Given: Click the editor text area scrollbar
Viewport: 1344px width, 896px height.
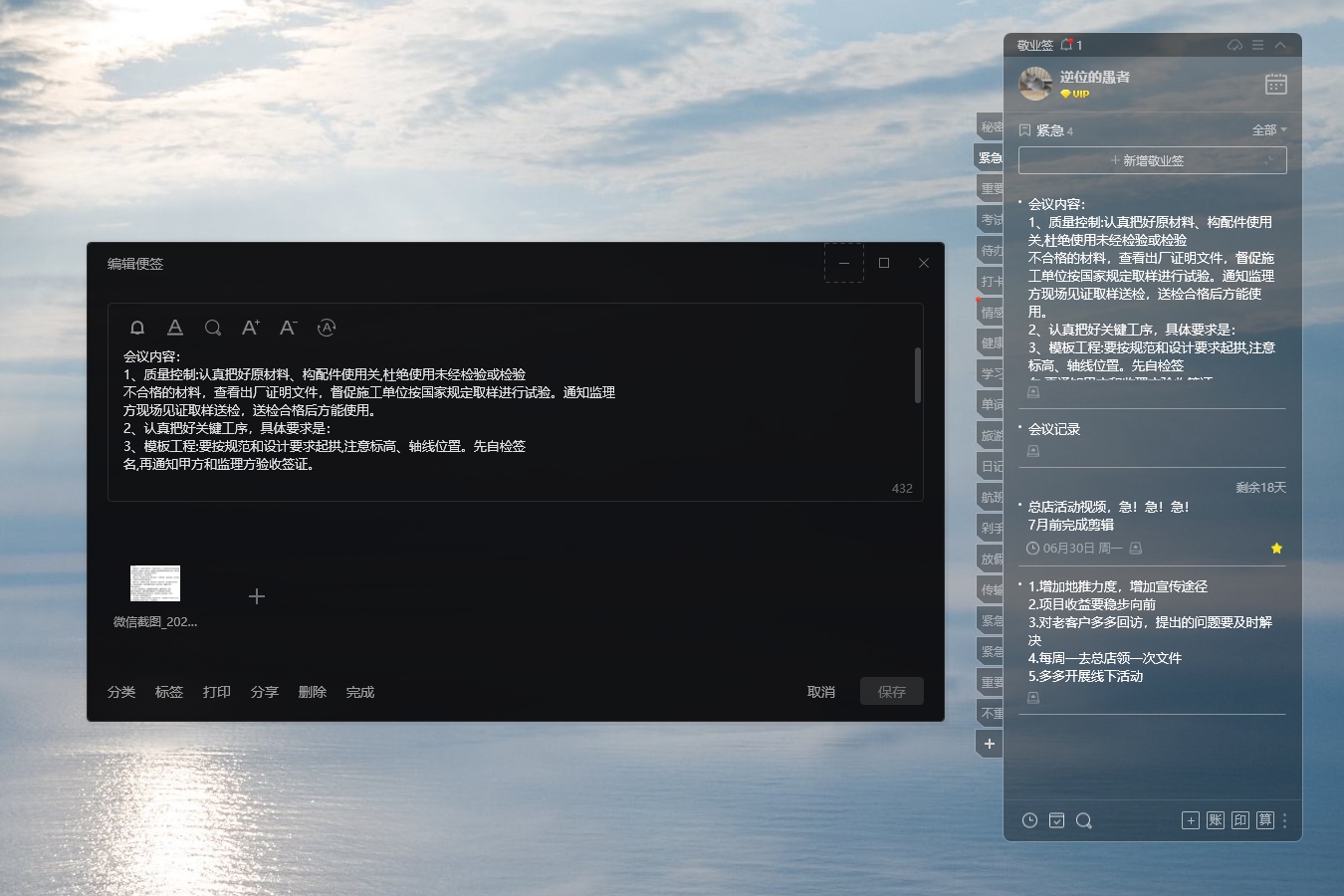Looking at the screenshot, I should tap(917, 375).
